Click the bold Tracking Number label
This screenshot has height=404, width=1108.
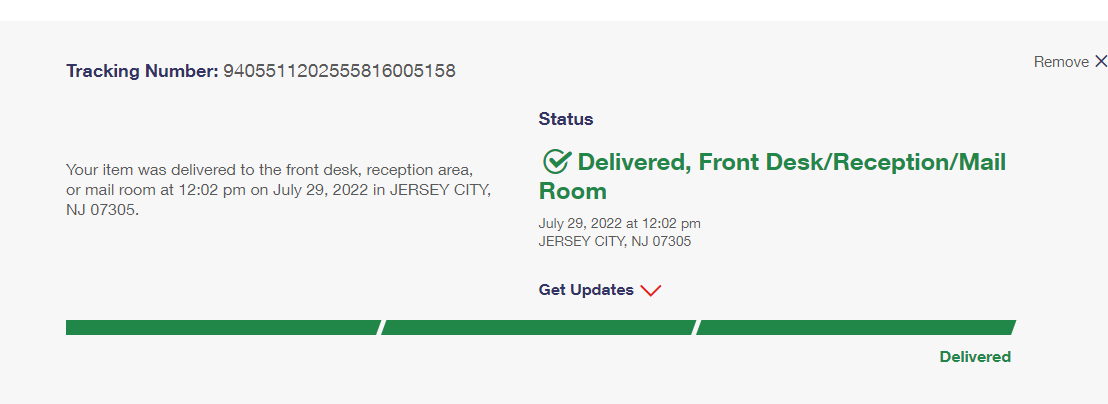(142, 71)
